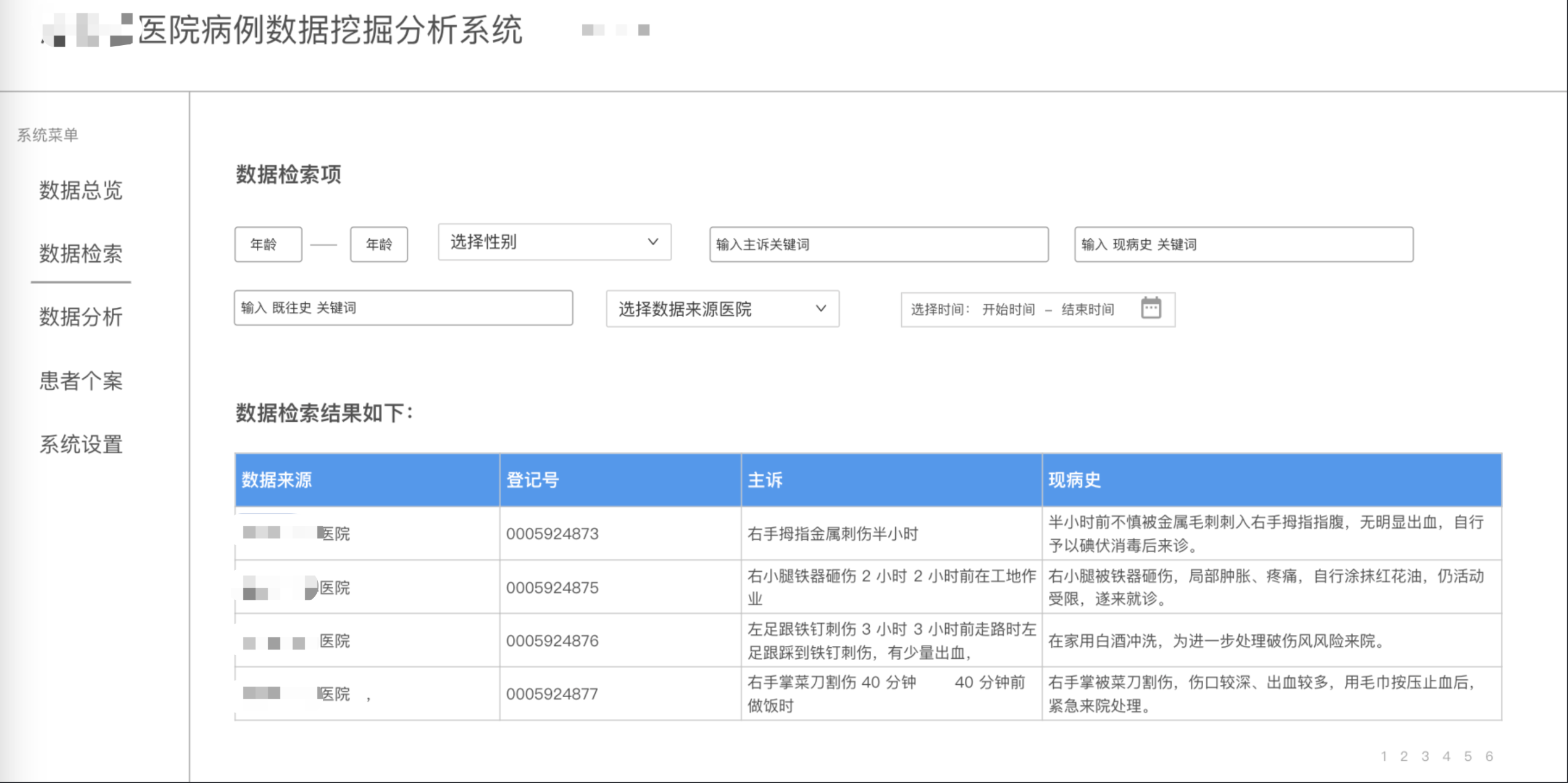
Task: Focus the 既往史 关键词 search field
Action: [403, 308]
